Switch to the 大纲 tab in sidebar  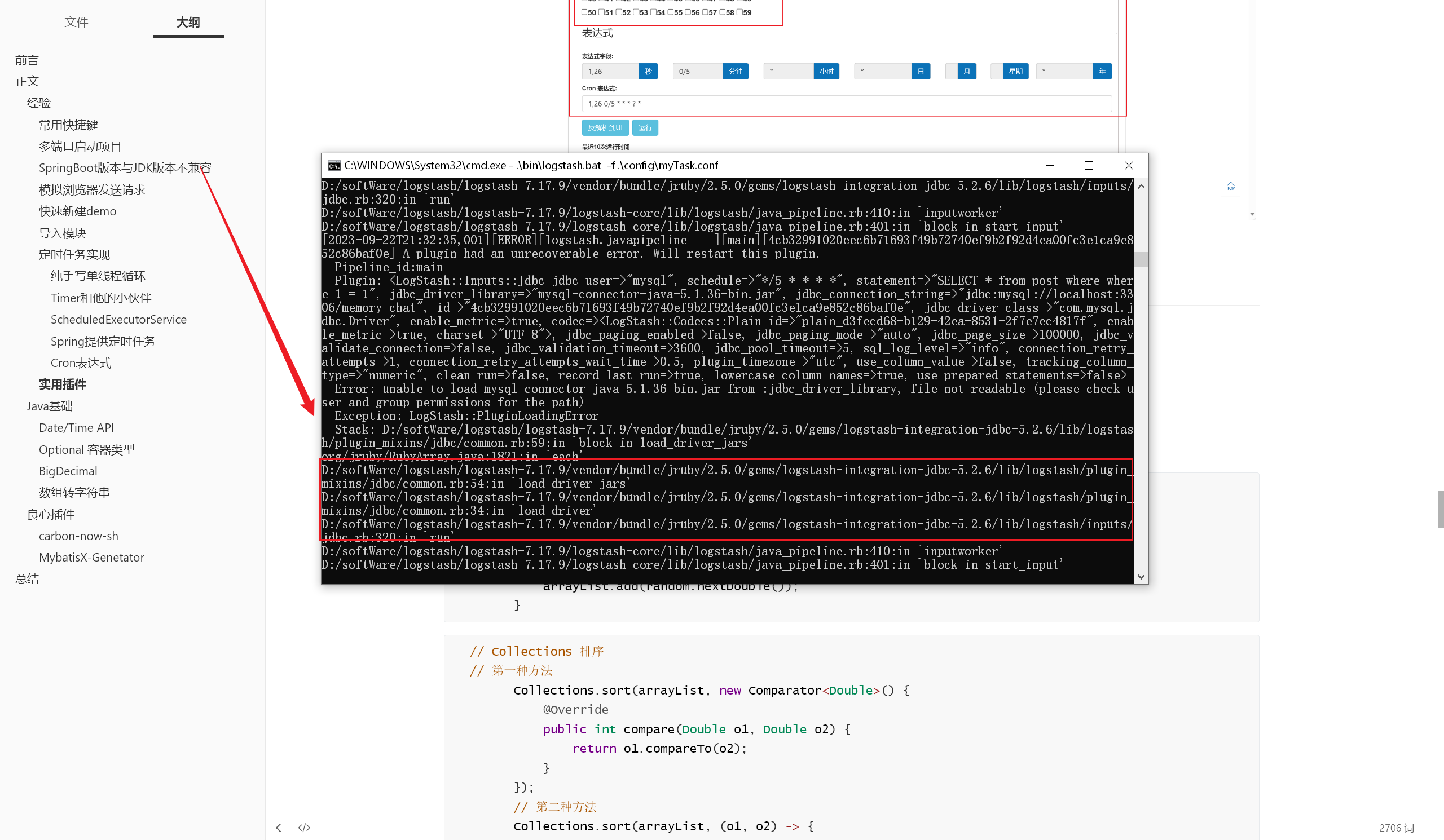click(188, 23)
